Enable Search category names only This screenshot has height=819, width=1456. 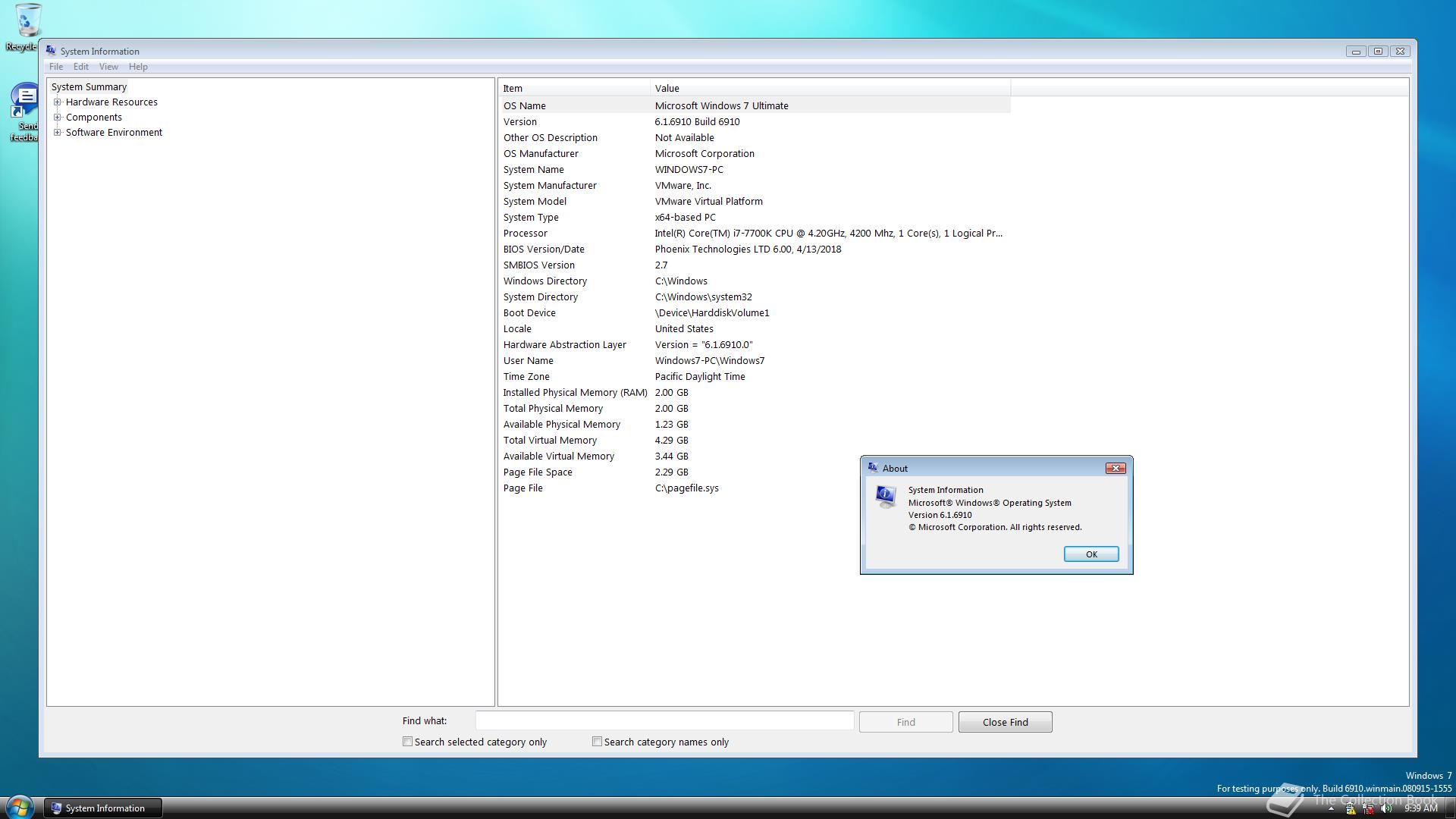[598, 742]
